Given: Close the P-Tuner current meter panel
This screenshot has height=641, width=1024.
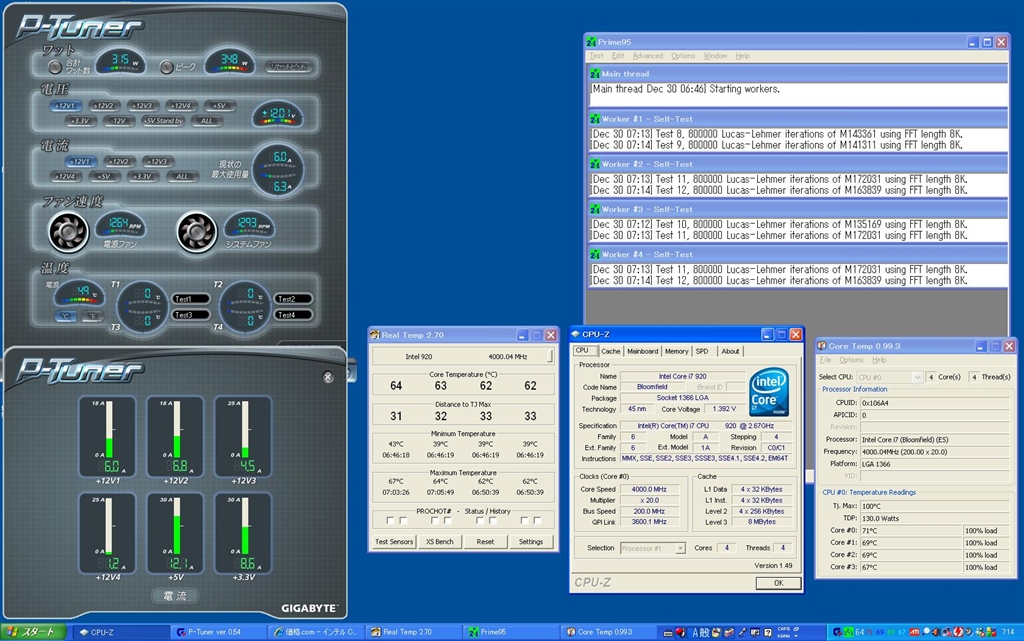Looking at the screenshot, I should point(328,377).
